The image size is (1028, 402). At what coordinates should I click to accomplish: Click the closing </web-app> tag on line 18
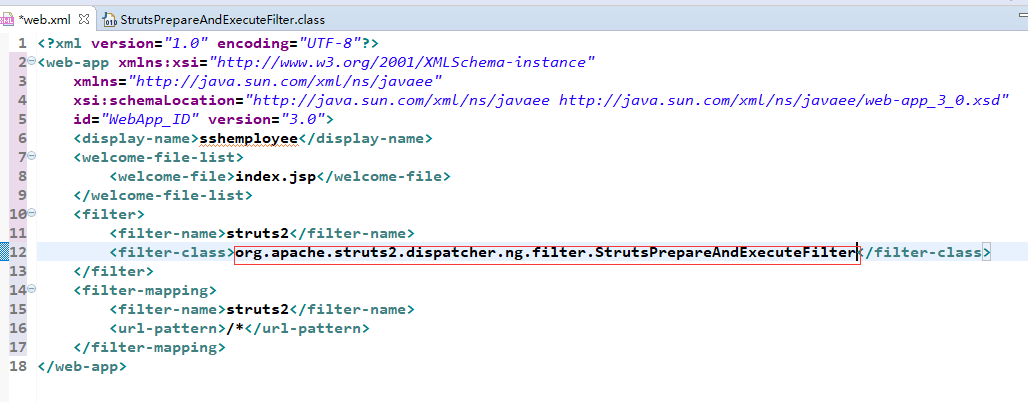pos(82,366)
